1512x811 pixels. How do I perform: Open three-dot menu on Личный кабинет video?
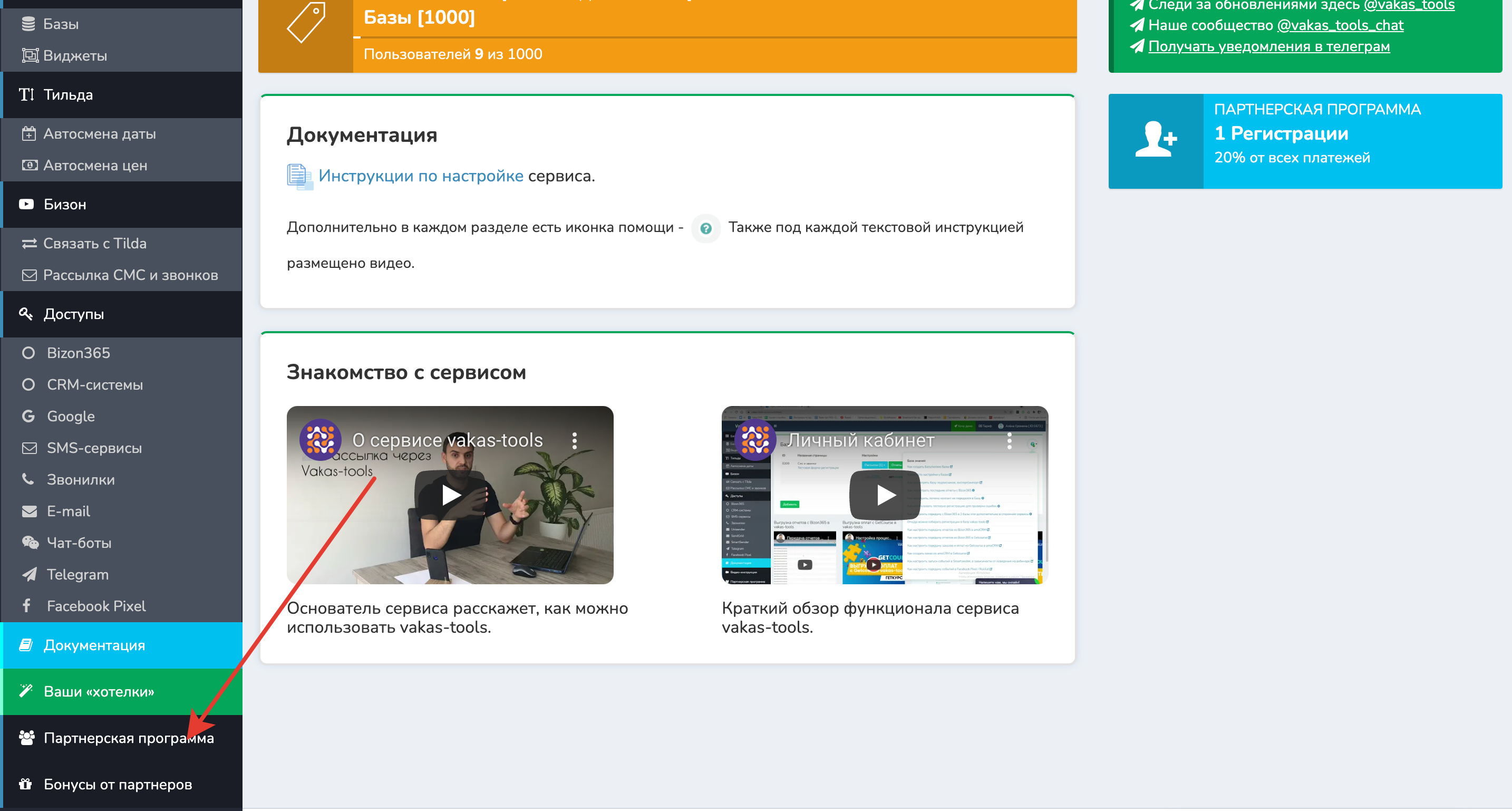coord(1009,440)
